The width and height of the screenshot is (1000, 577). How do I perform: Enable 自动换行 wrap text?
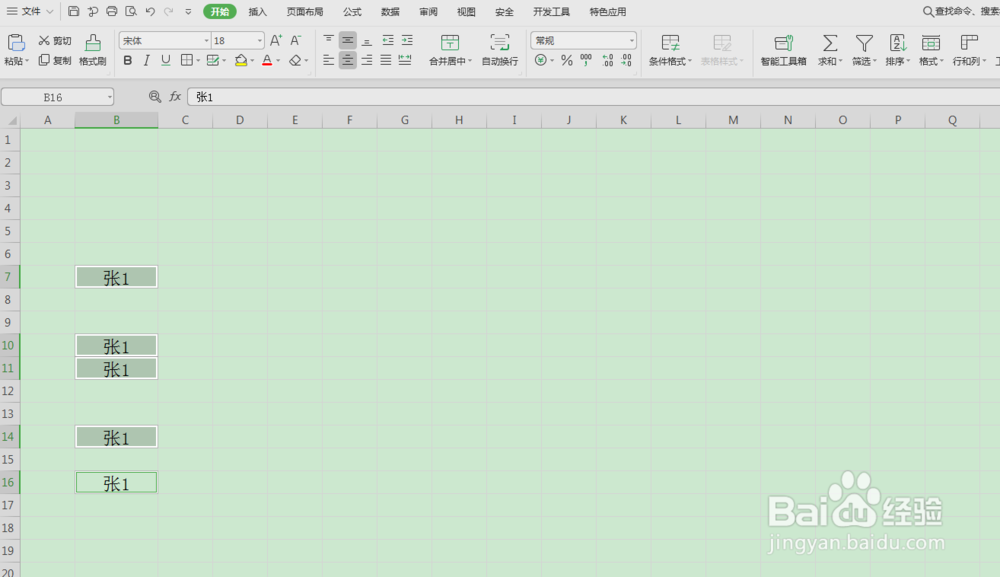point(499,50)
